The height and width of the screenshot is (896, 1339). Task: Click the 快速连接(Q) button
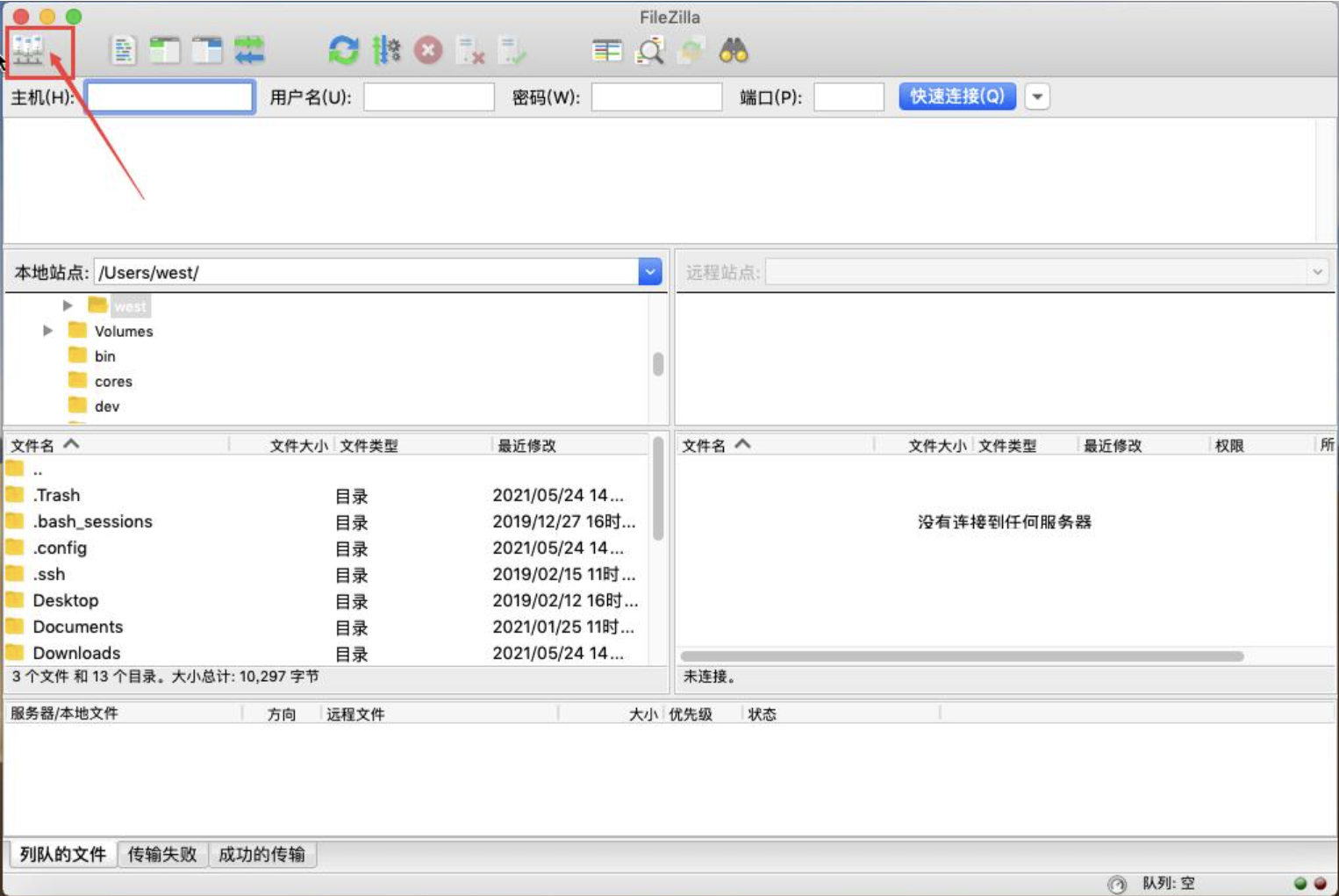pos(956,97)
